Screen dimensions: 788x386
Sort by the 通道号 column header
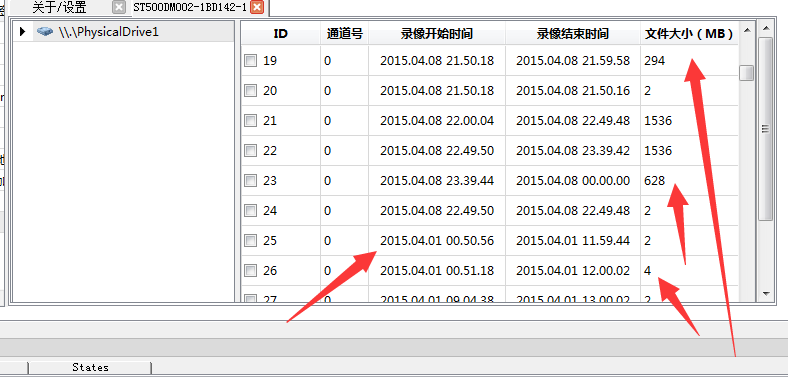(x=344, y=34)
